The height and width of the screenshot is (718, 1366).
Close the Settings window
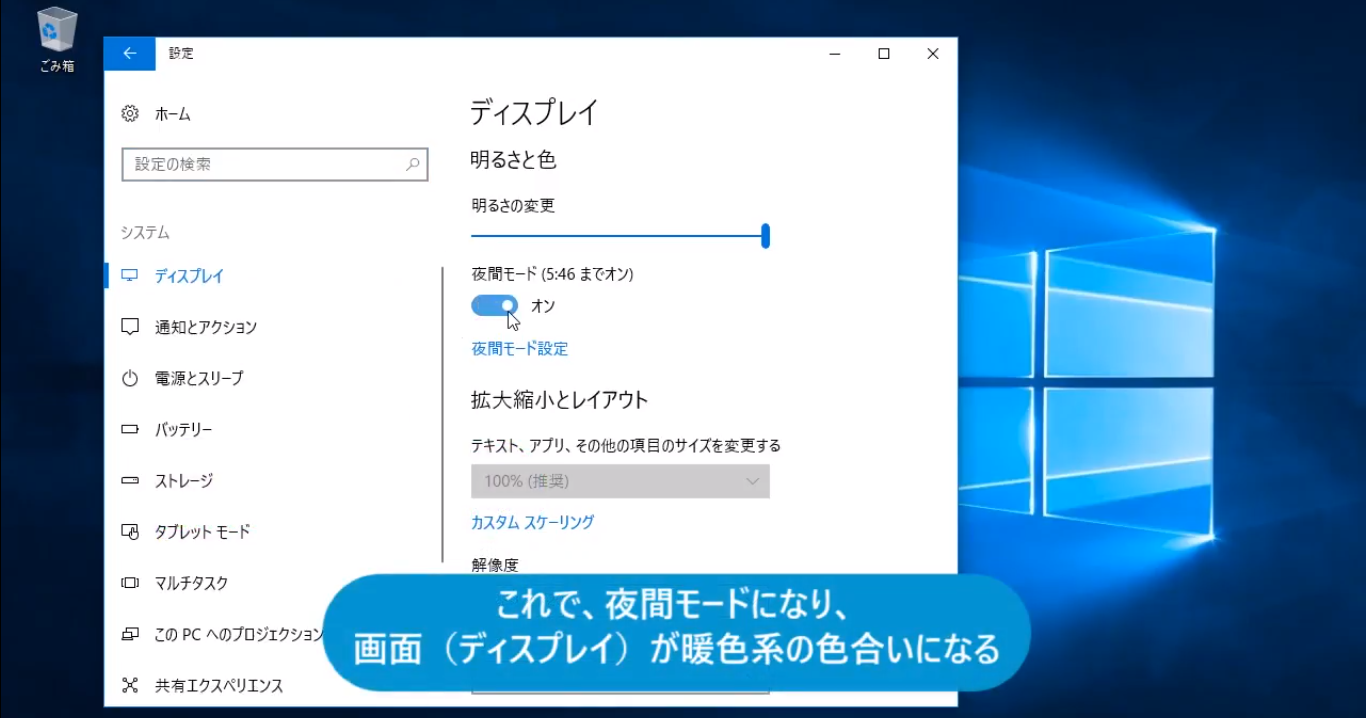[933, 54]
